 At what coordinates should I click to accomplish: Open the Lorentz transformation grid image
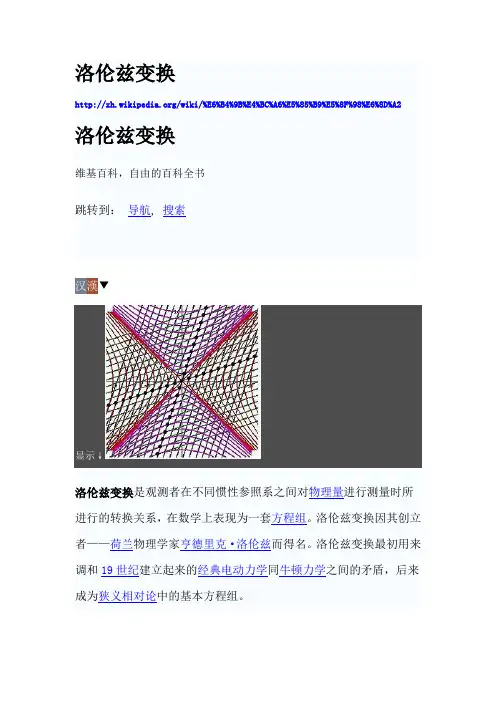click(183, 382)
